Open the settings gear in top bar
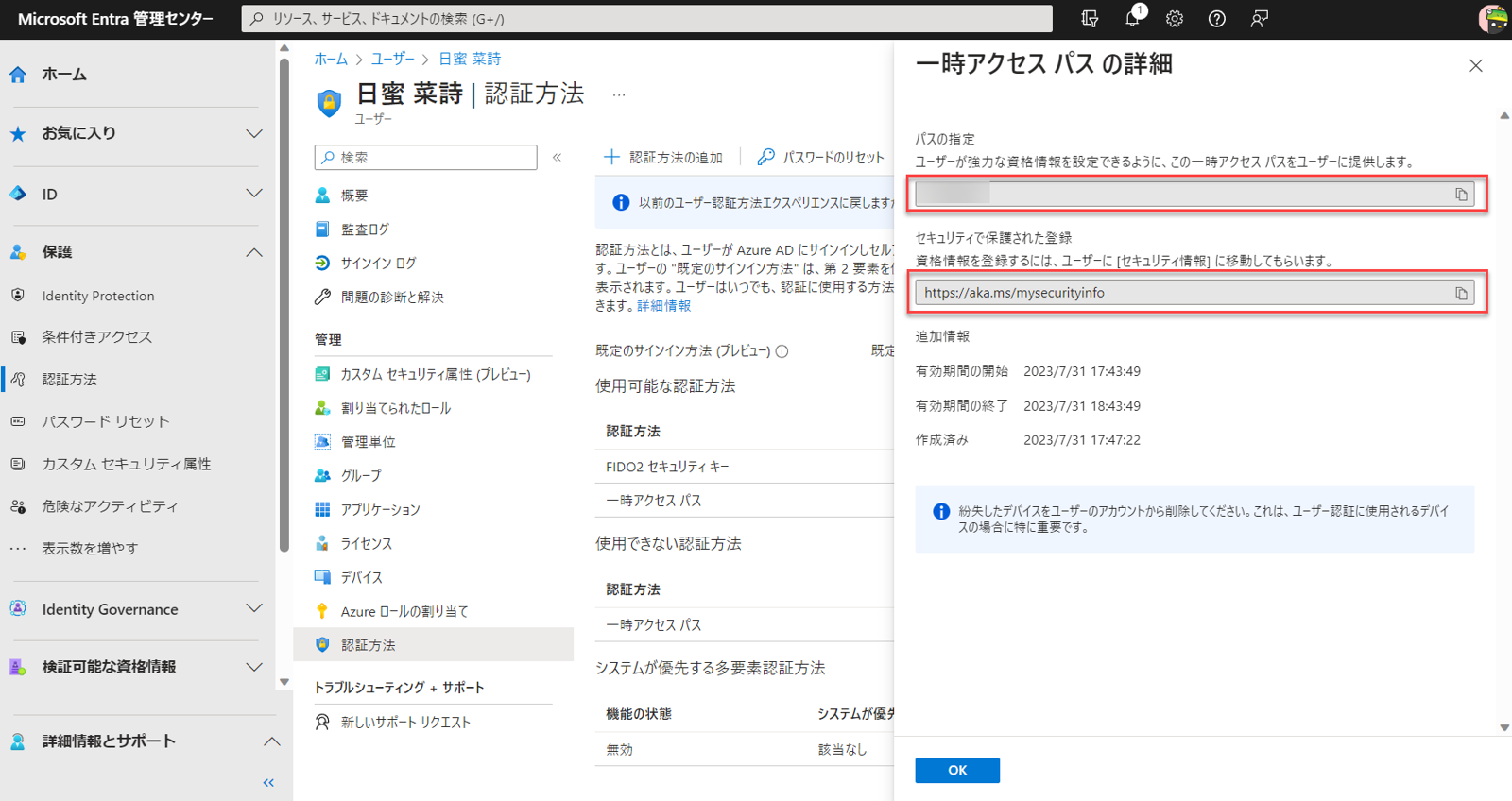 (x=1175, y=19)
